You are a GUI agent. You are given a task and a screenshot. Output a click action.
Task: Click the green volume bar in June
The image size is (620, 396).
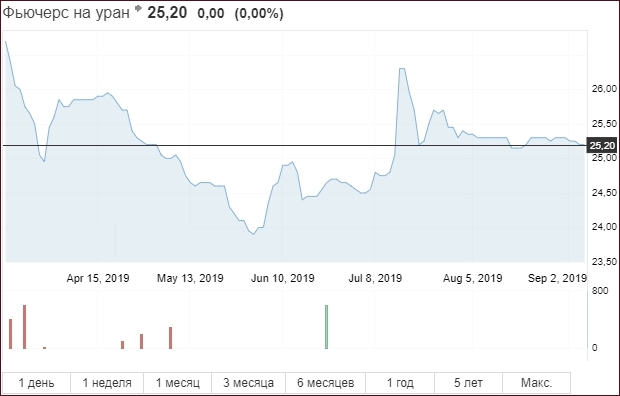[x=327, y=327]
